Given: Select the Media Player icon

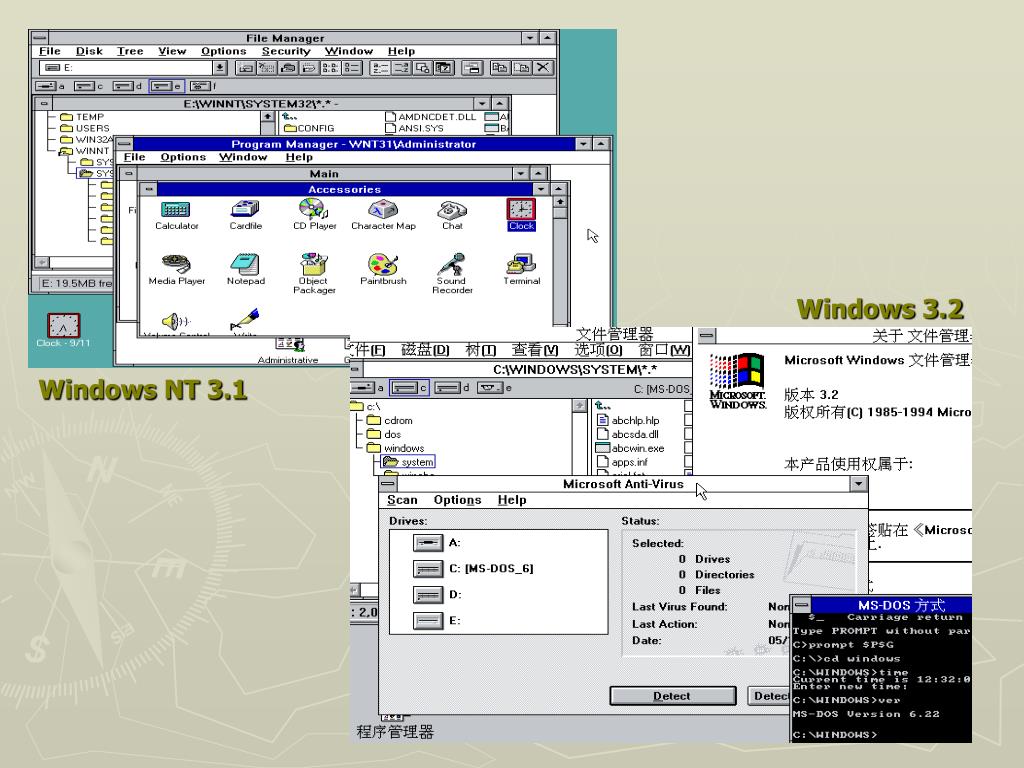Looking at the screenshot, I should click(176, 270).
